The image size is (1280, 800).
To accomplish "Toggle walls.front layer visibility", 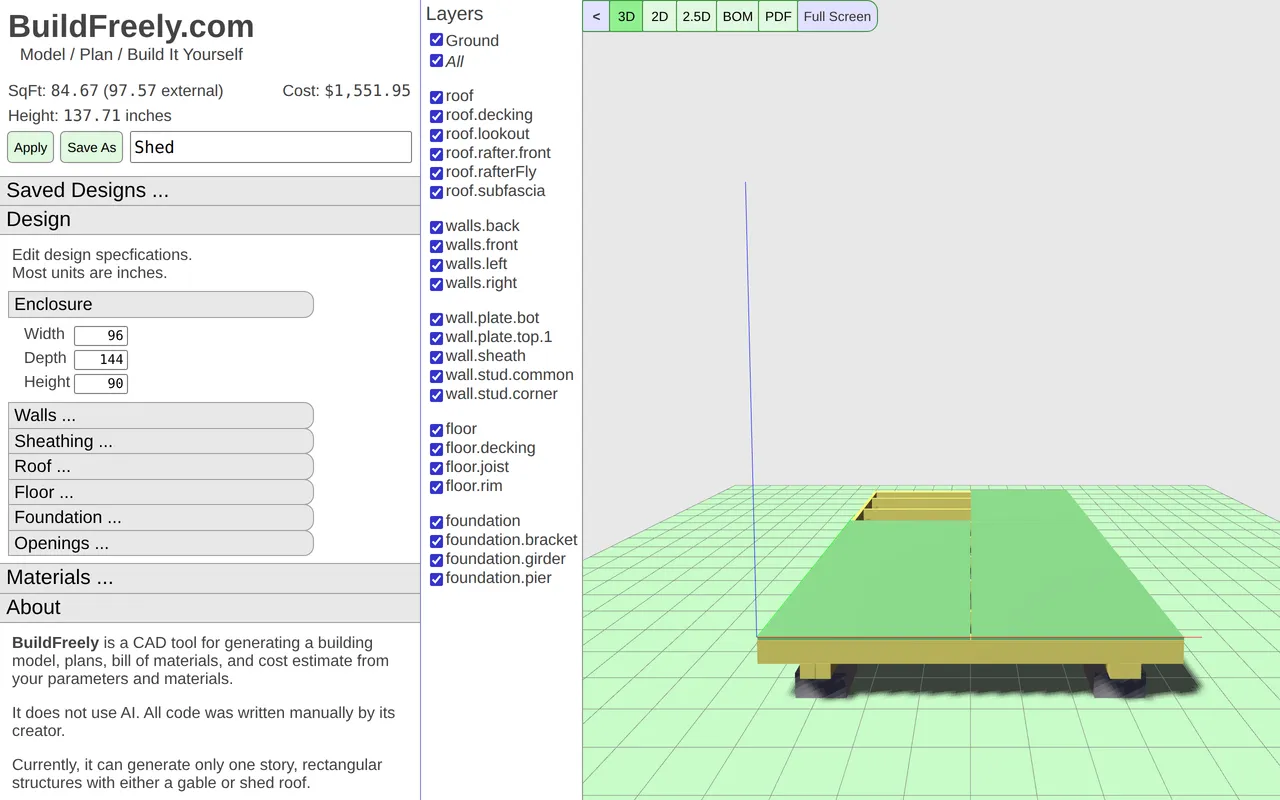I will click(436, 246).
